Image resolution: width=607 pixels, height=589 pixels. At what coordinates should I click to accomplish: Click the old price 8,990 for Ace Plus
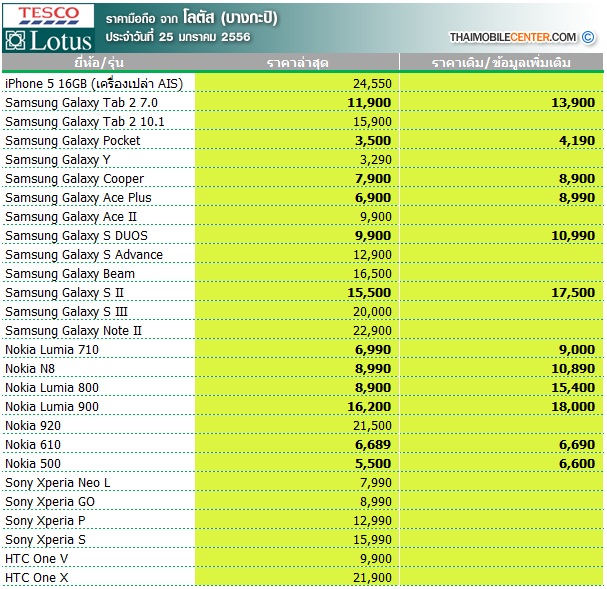coord(577,197)
